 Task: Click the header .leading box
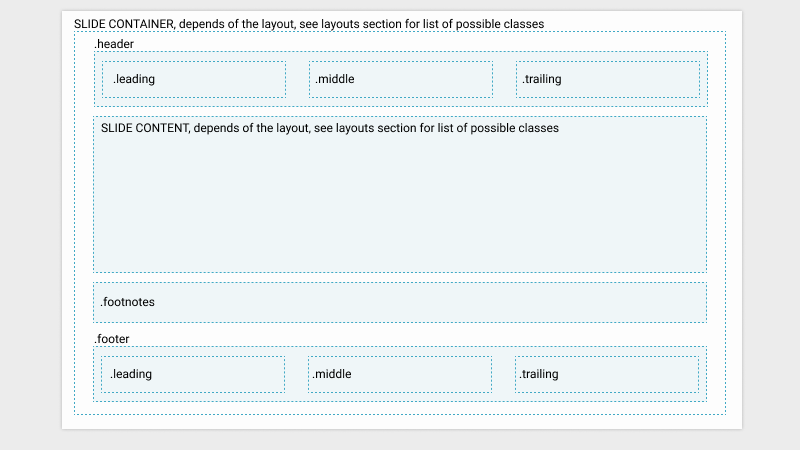pos(194,79)
